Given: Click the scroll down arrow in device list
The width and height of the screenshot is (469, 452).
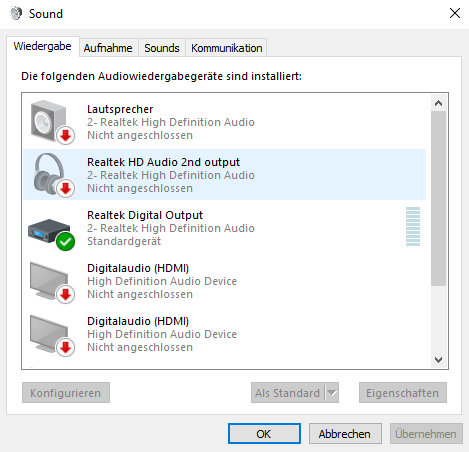Looking at the screenshot, I should 438,359.
